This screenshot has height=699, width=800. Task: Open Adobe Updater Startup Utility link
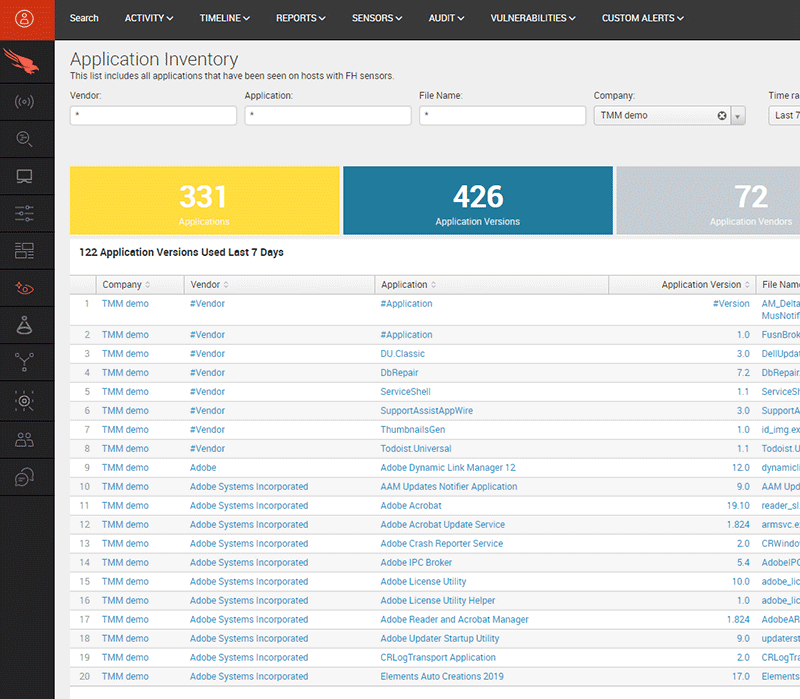(440, 638)
